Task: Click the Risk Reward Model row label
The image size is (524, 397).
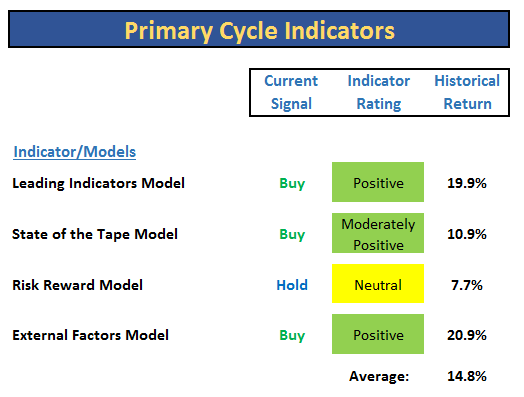Action: click(x=78, y=285)
